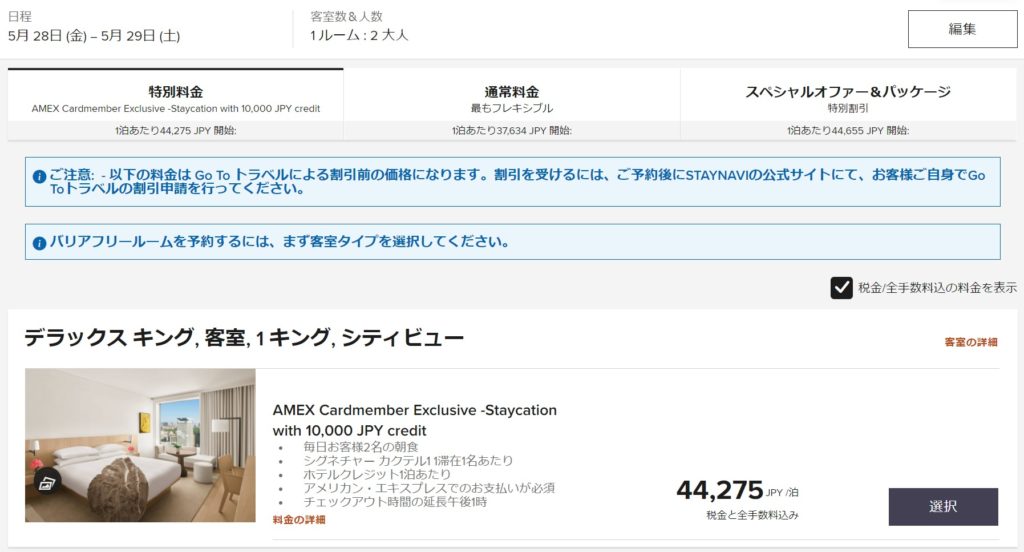Viewport: 1024px width, 552px height.
Task: Open the photo gallery icon on room image
Action: [47, 483]
